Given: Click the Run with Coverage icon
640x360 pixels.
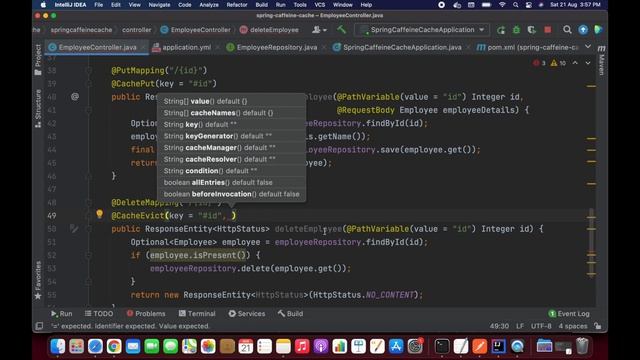Looking at the screenshot, I should click(x=531, y=30).
